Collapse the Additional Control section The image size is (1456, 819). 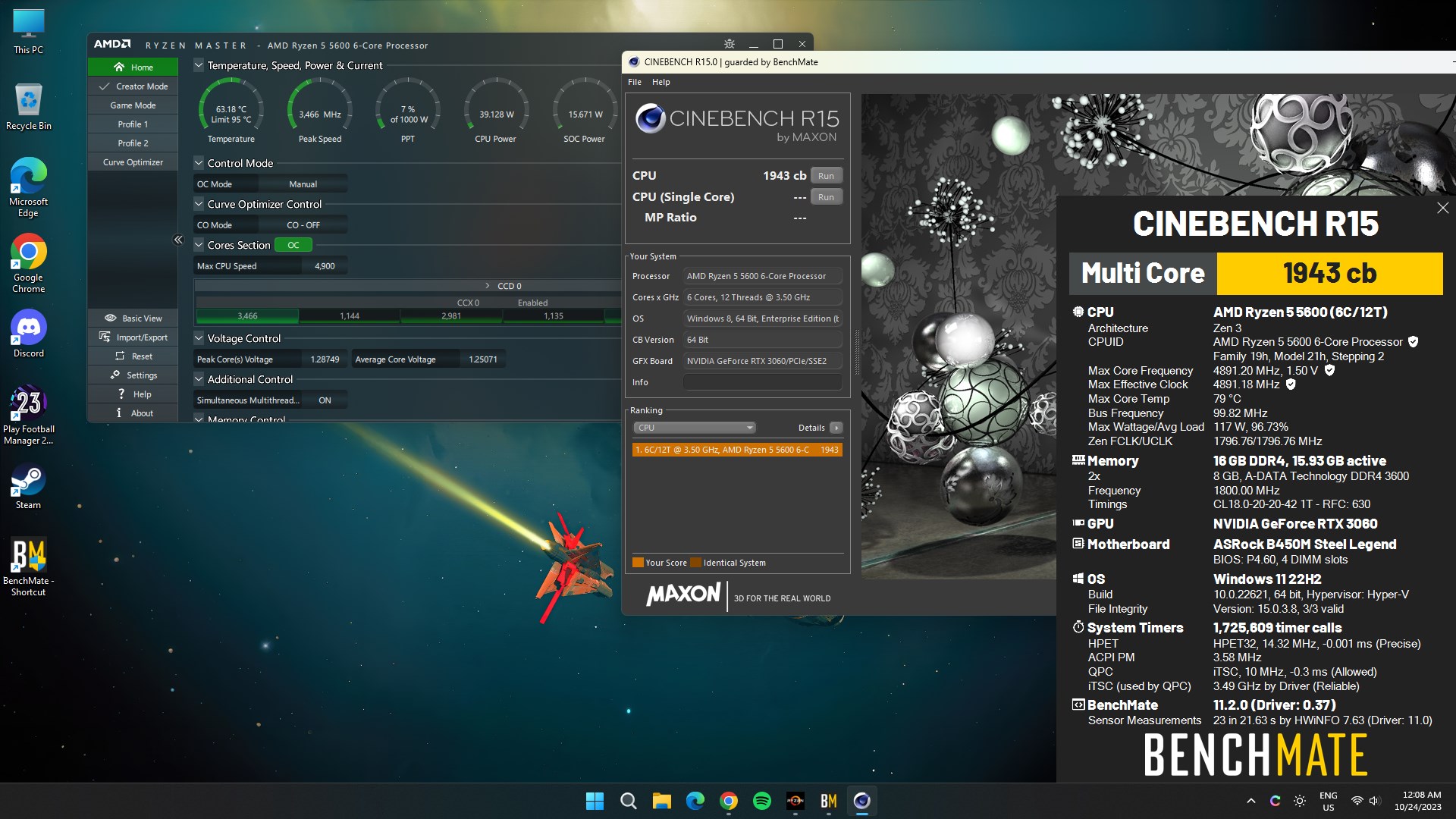coord(199,378)
